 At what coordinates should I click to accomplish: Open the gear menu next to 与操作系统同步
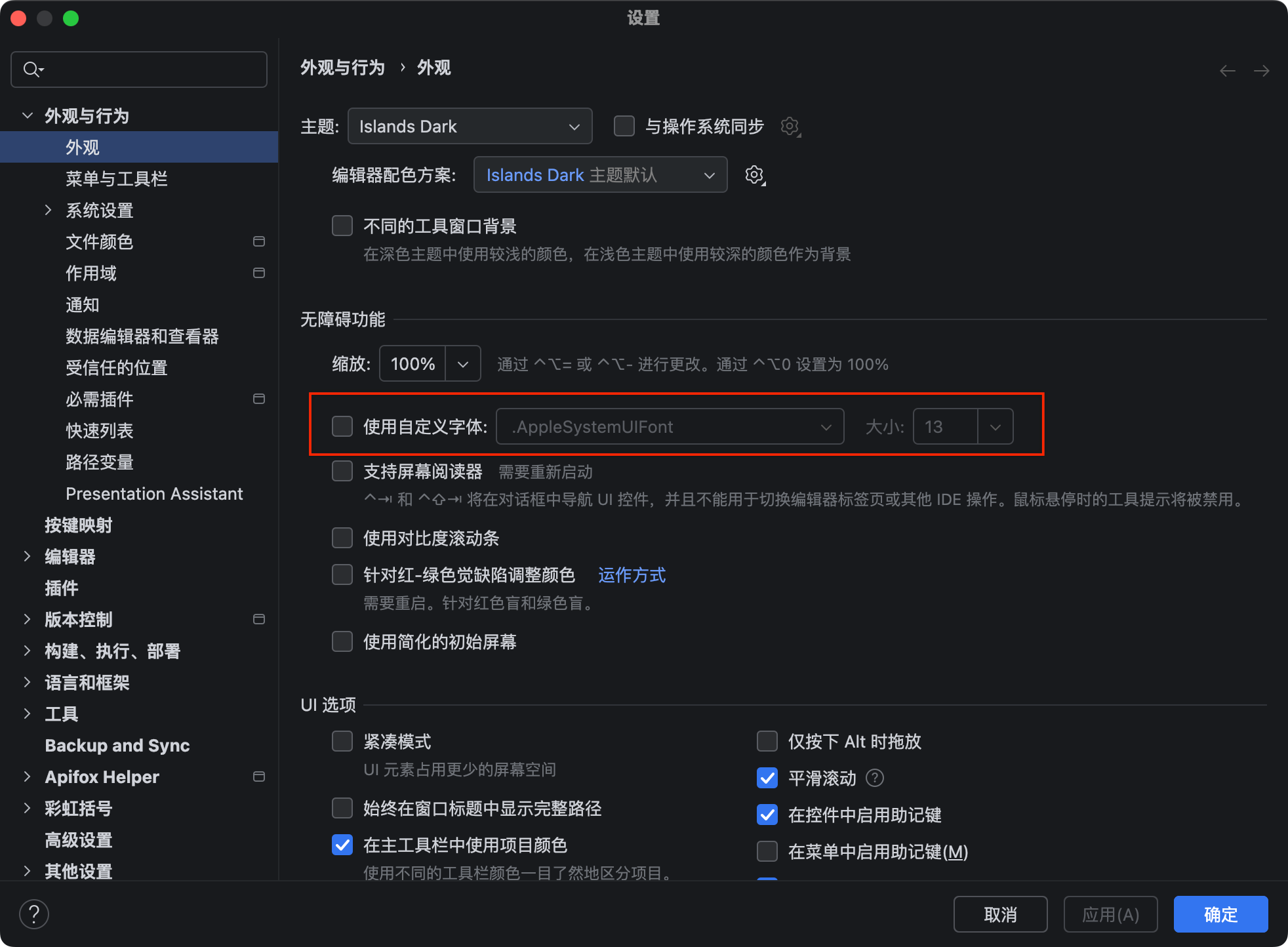790,126
